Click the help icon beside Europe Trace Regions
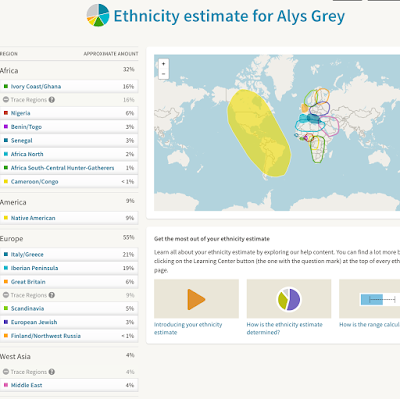The width and height of the screenshot is (400, 399). [x=52, y=295]
